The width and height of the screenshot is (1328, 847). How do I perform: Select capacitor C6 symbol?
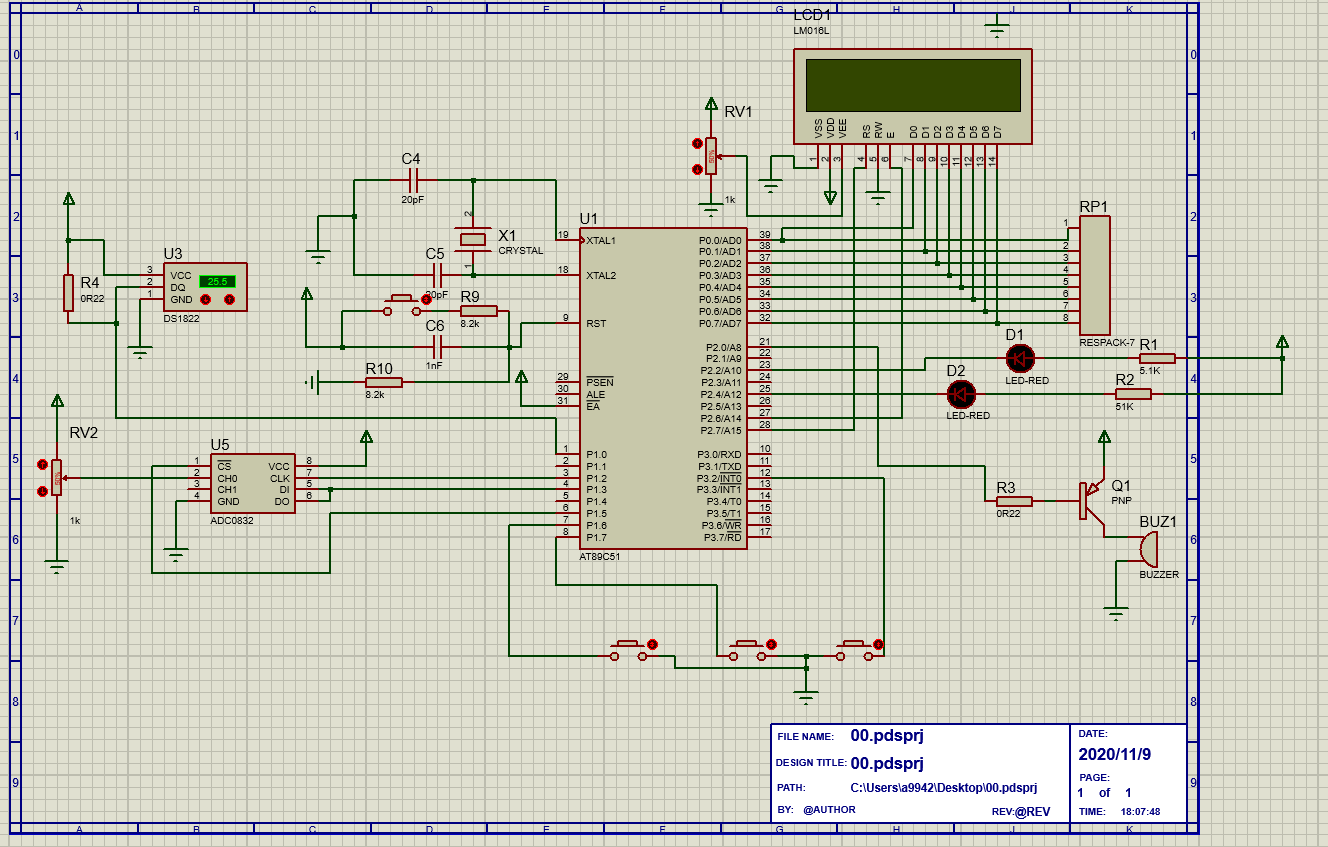pyautogui.click(x=436, y=347)
